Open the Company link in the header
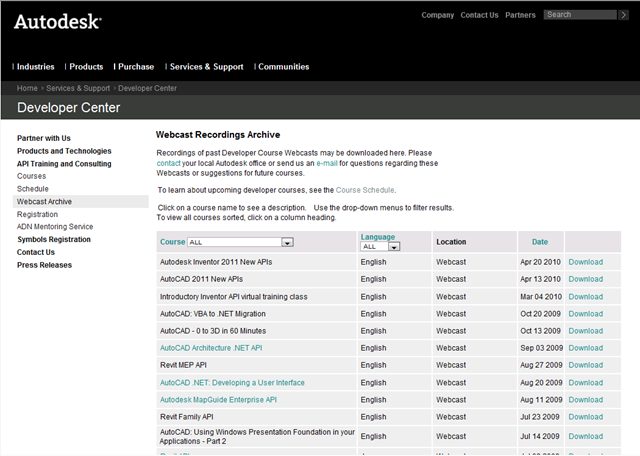 click(x=437, y=15)
